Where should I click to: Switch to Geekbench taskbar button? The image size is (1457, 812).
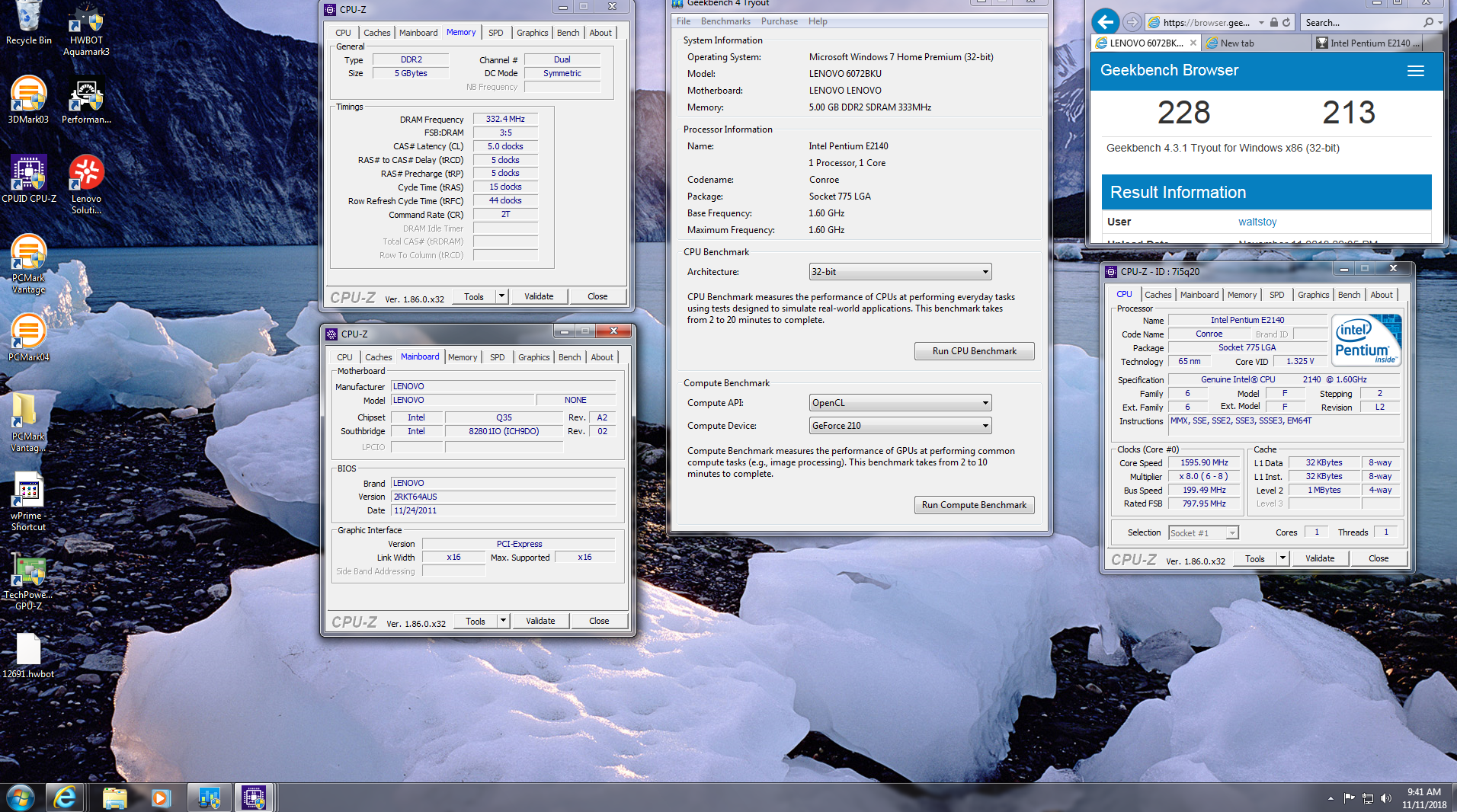209,798
